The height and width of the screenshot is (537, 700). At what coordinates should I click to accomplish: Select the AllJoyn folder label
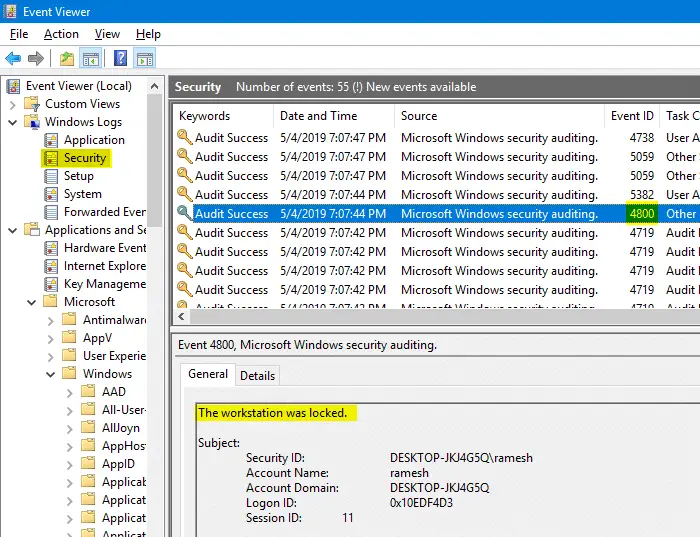121,428
